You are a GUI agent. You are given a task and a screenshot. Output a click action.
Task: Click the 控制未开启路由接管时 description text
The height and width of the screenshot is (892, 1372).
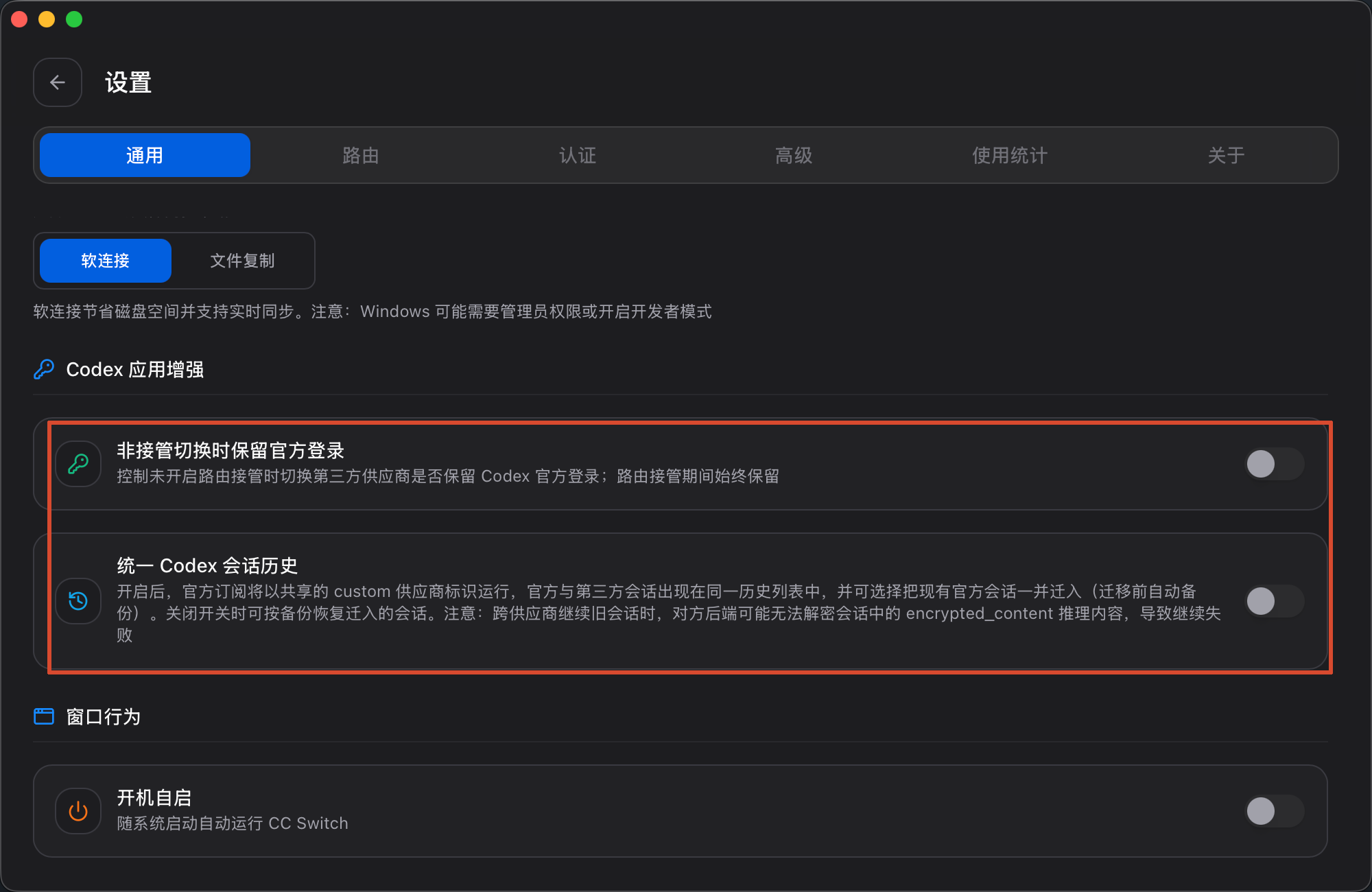[448, 476]
